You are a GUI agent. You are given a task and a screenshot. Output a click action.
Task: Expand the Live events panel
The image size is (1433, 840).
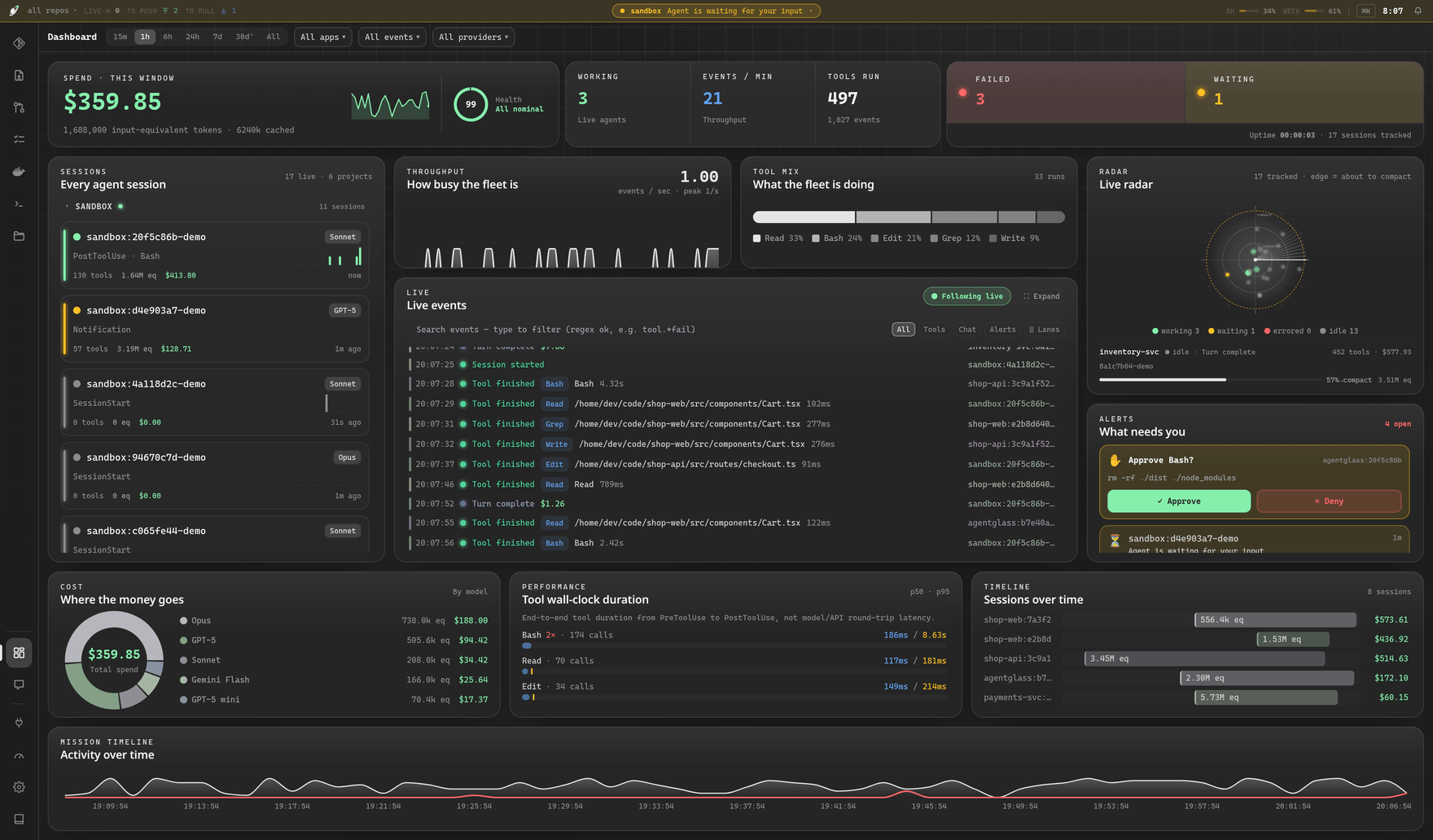(x=1041, y=296)
